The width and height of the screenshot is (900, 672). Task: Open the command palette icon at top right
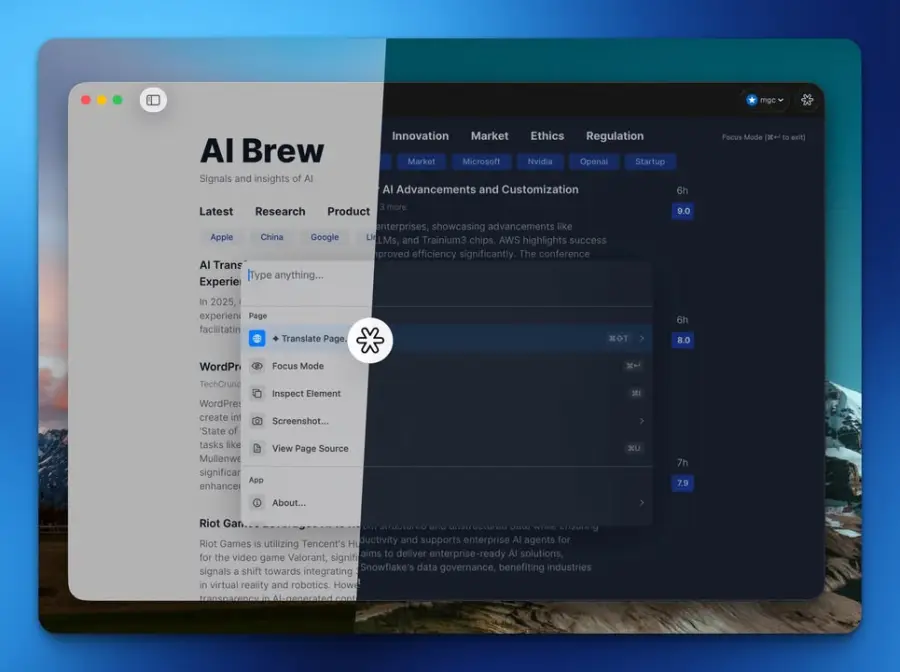(x=807, y=100)
